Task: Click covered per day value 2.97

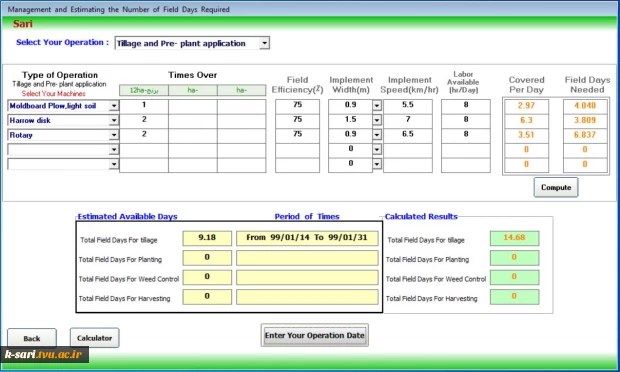Action: point(526,106)
